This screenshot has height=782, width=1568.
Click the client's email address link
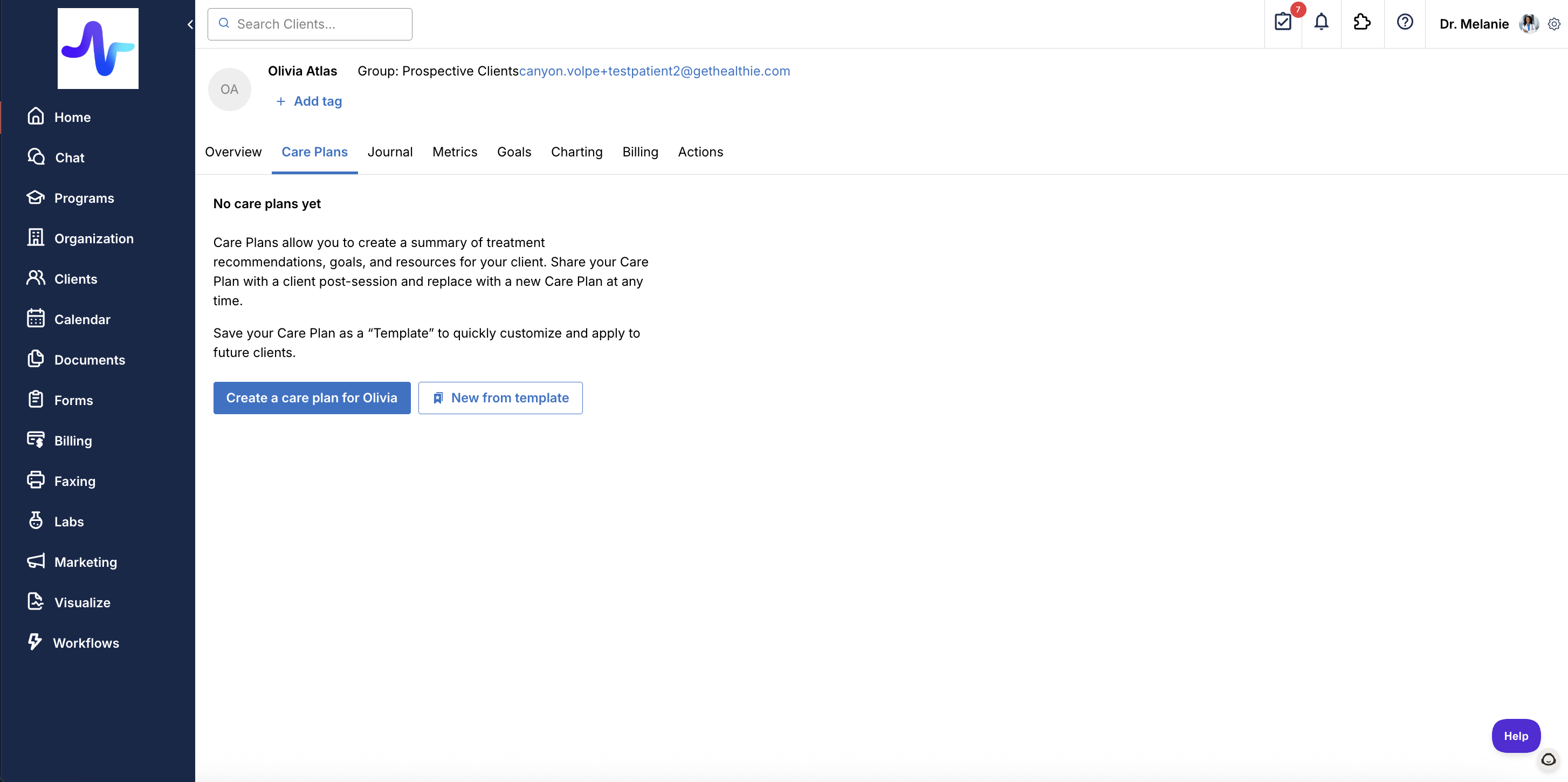[655, 71]
